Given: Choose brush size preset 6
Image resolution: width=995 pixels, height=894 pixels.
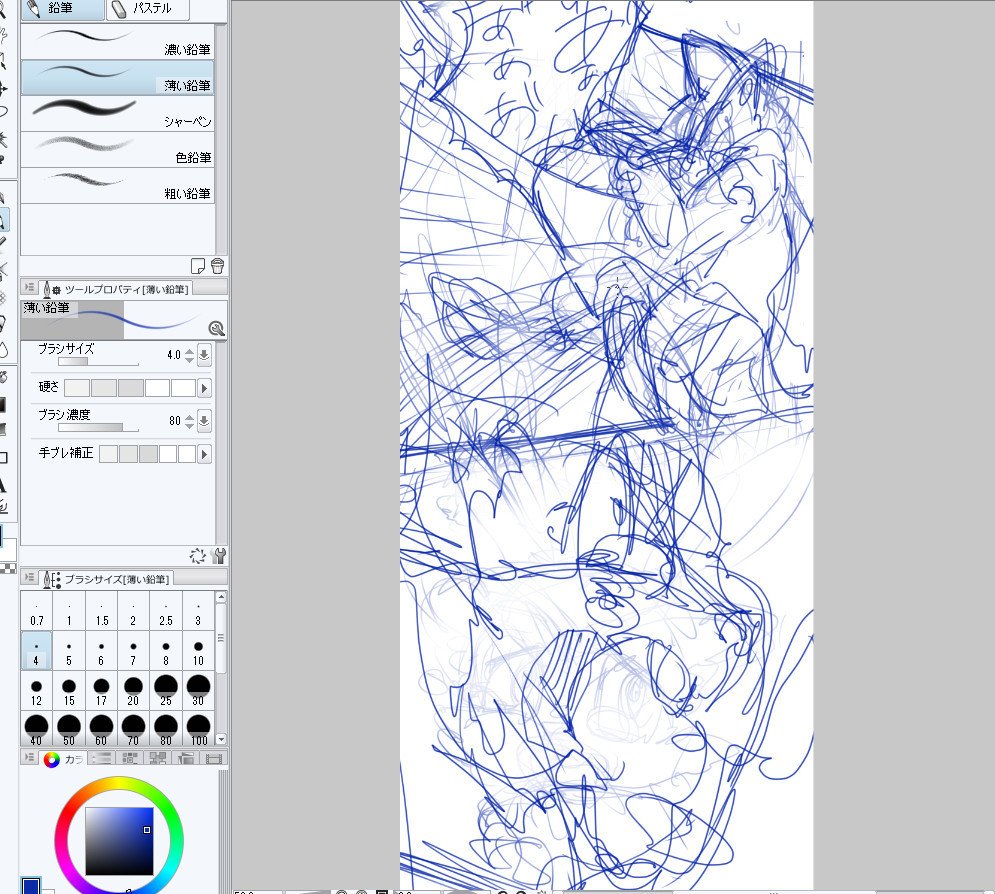Looking at the screenshot, I should [102, 652].
